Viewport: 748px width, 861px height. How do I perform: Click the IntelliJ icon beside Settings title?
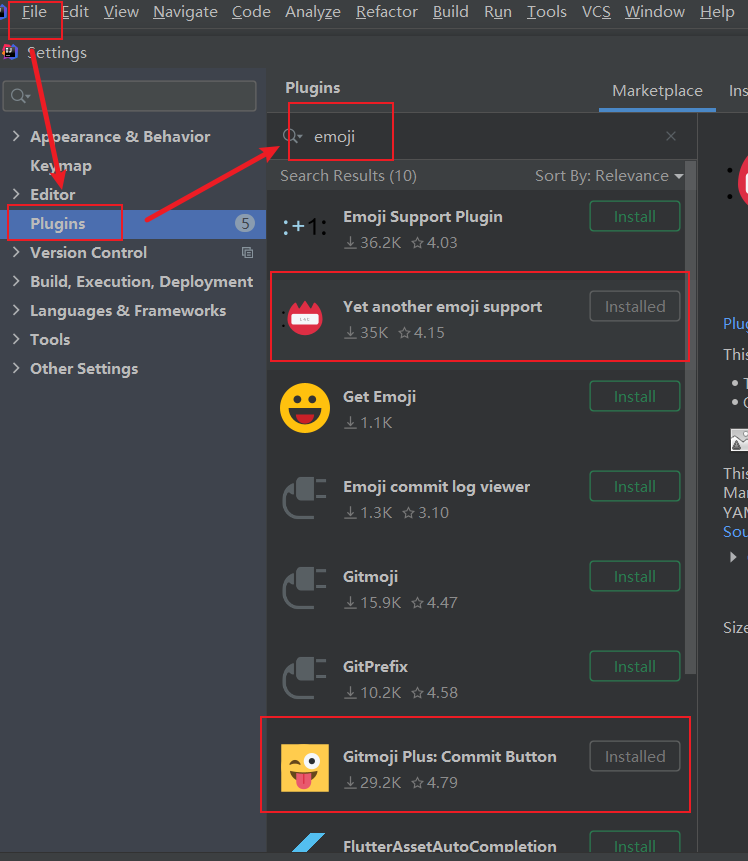(x=10, y=52)
